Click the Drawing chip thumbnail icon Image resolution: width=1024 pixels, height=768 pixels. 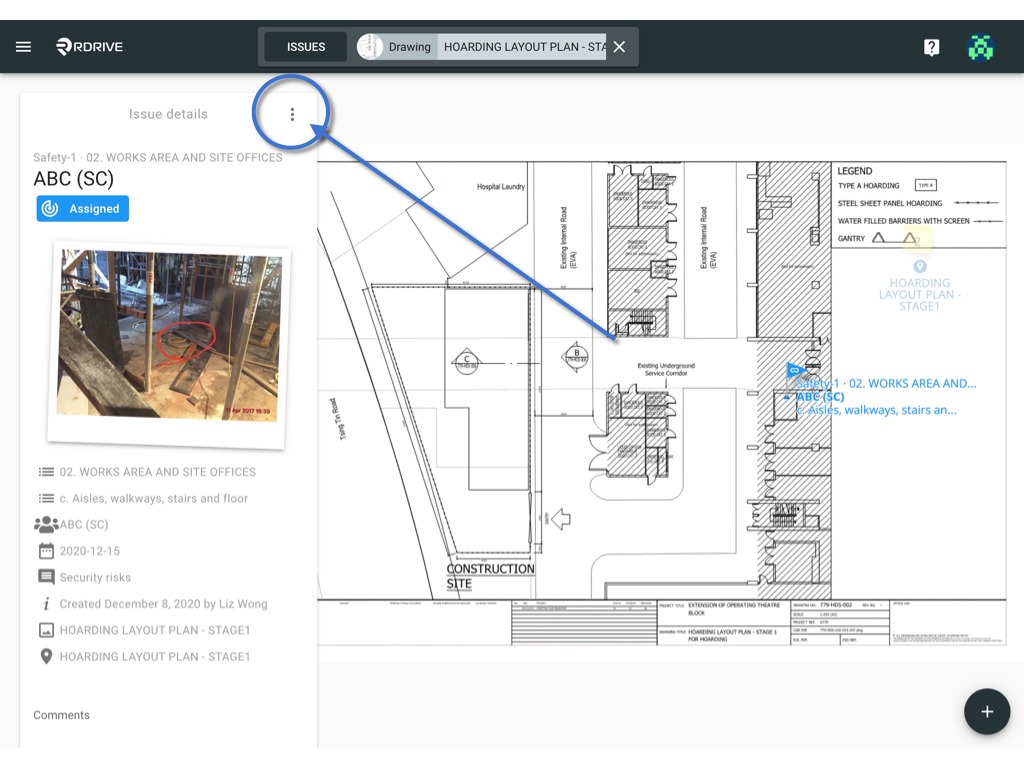click(x=370, y=47)
